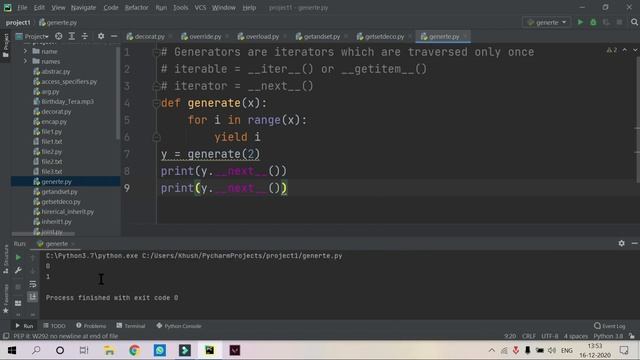Select the opened file locate icon in Project panel
640x360 pixels.
59,36
